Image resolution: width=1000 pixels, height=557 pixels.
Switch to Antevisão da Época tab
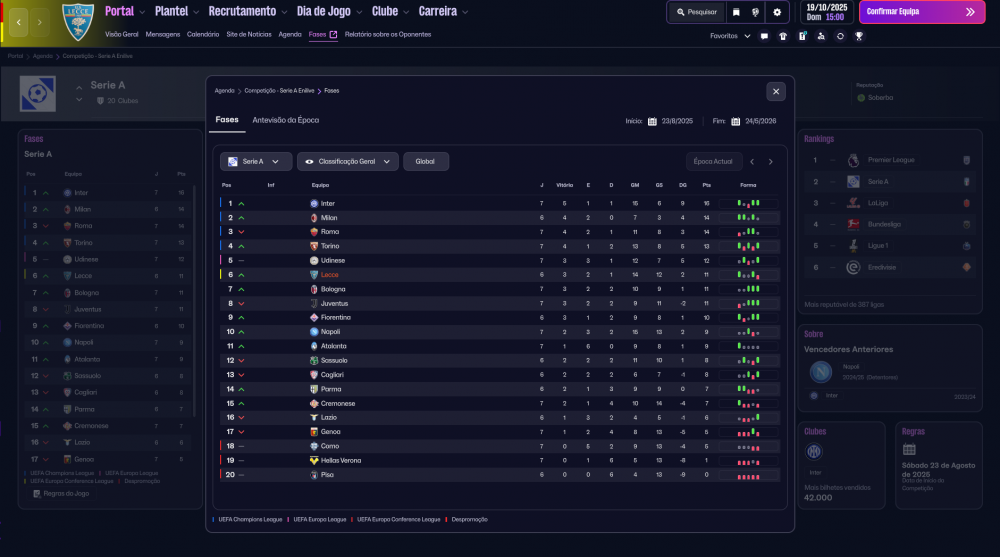pyautogui.click(x=286, y=120)
